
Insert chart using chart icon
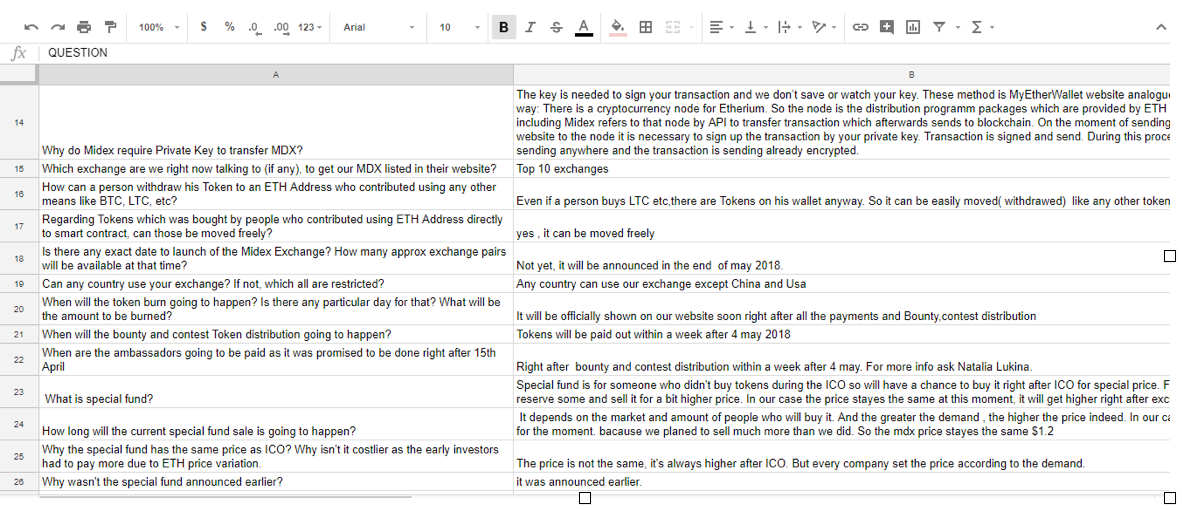click(913, 27)
